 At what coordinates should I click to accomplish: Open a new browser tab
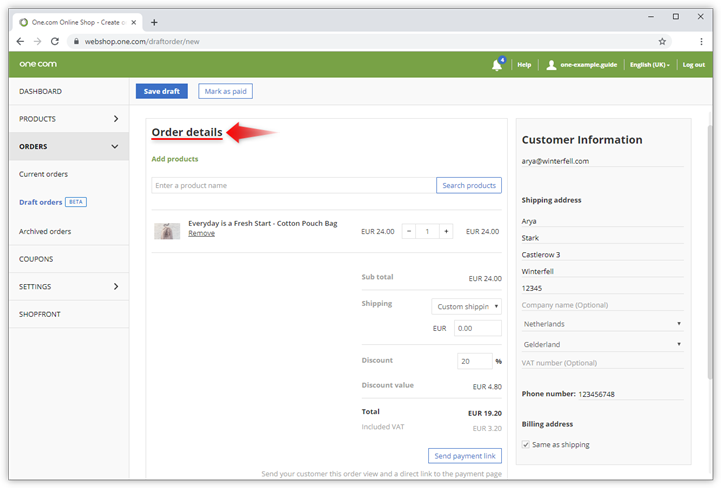click(154, 22)
